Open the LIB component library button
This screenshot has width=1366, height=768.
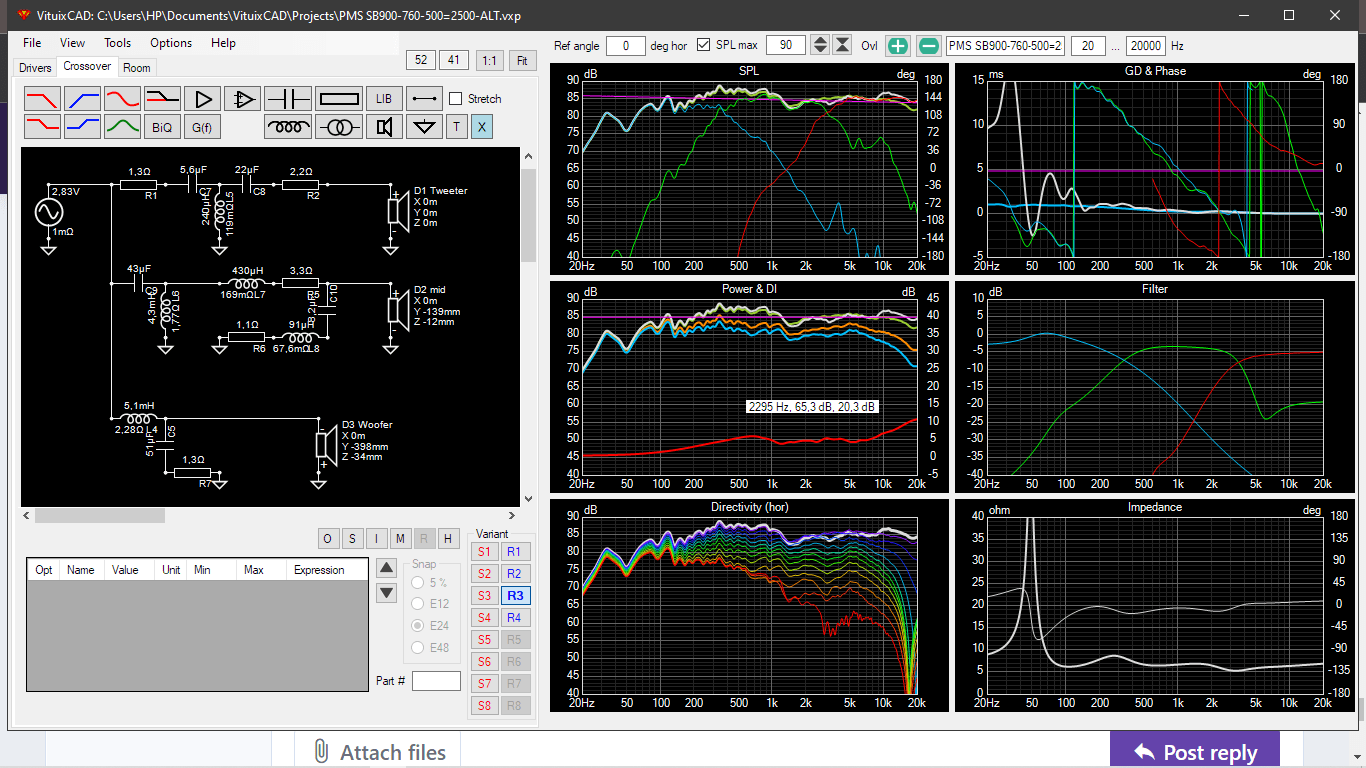tap(384, 99)
